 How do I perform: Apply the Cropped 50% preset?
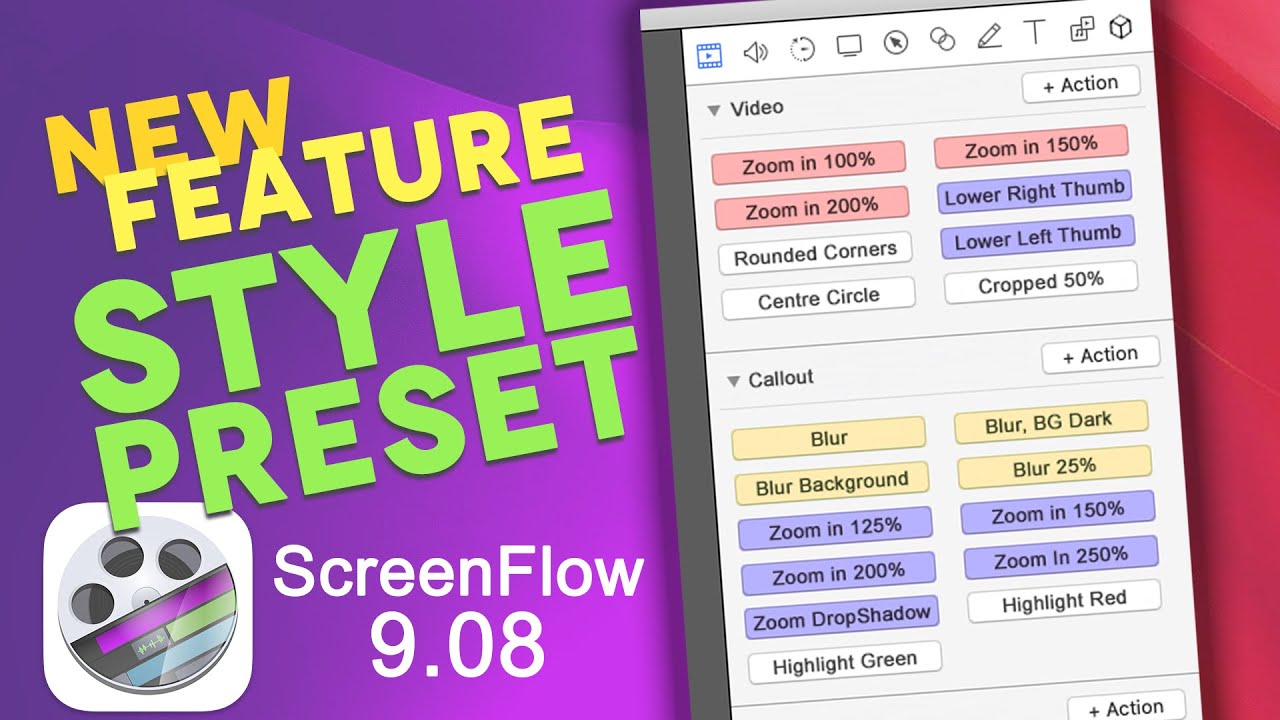click(x=1041, y=283)
